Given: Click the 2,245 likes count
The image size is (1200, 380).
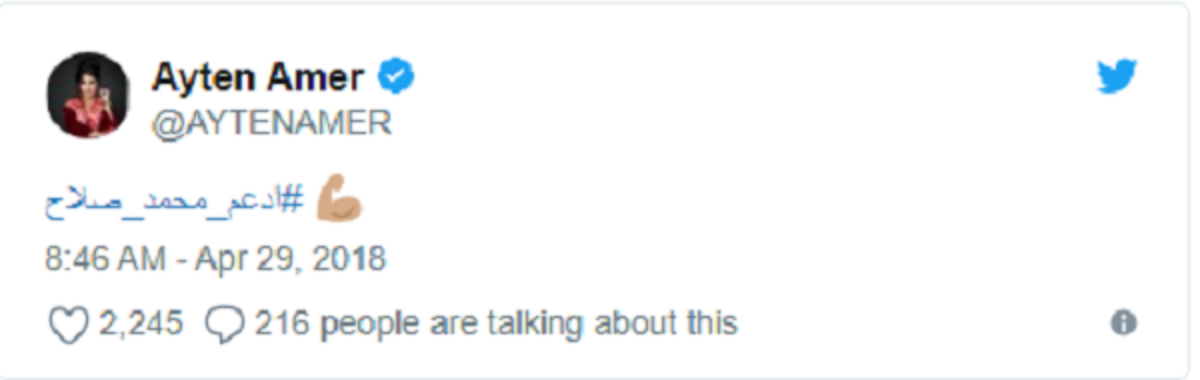Looking at the screenshot, I should [140, 323].
